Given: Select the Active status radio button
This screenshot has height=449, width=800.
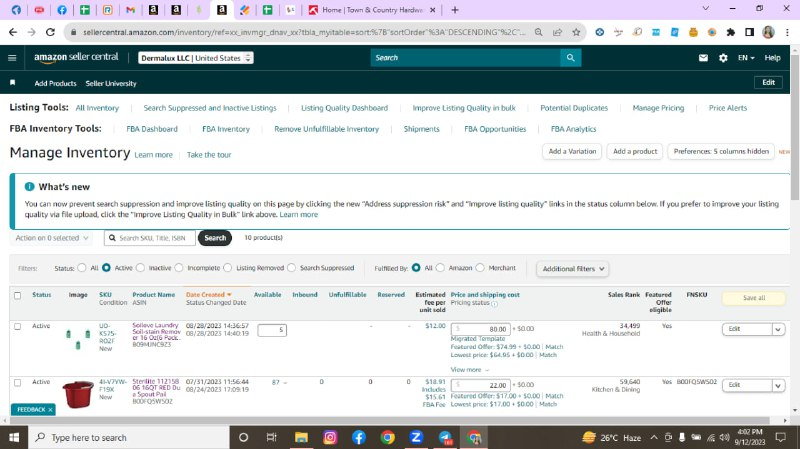Looking at the screenshot, I should coord(106,268).
